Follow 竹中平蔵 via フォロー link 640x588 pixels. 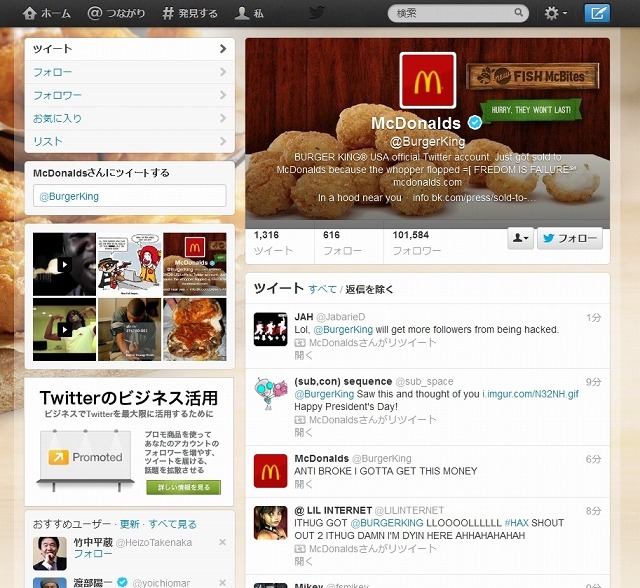click(x=92, y=554)
